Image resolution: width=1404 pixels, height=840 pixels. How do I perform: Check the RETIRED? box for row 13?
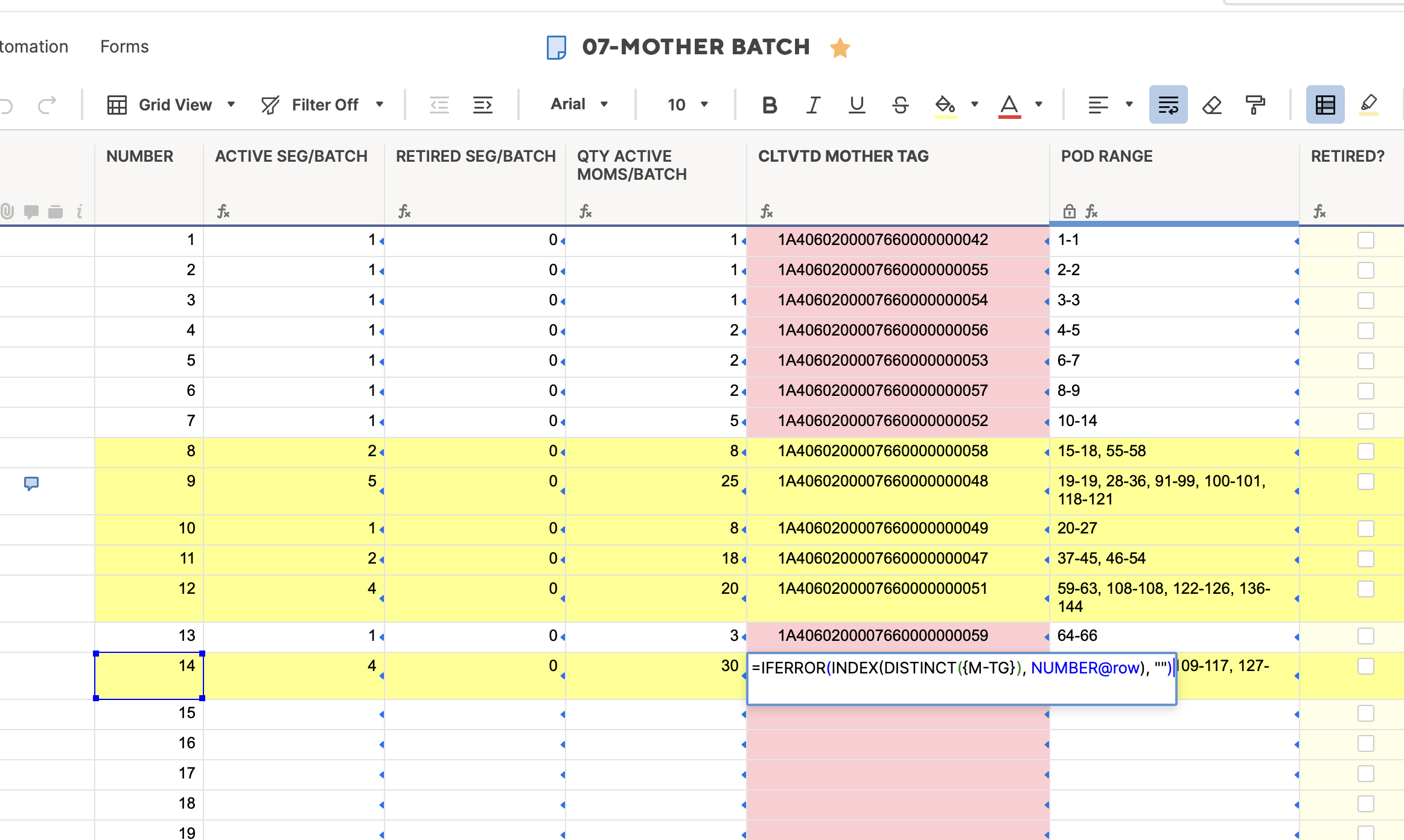(1366, 636)
